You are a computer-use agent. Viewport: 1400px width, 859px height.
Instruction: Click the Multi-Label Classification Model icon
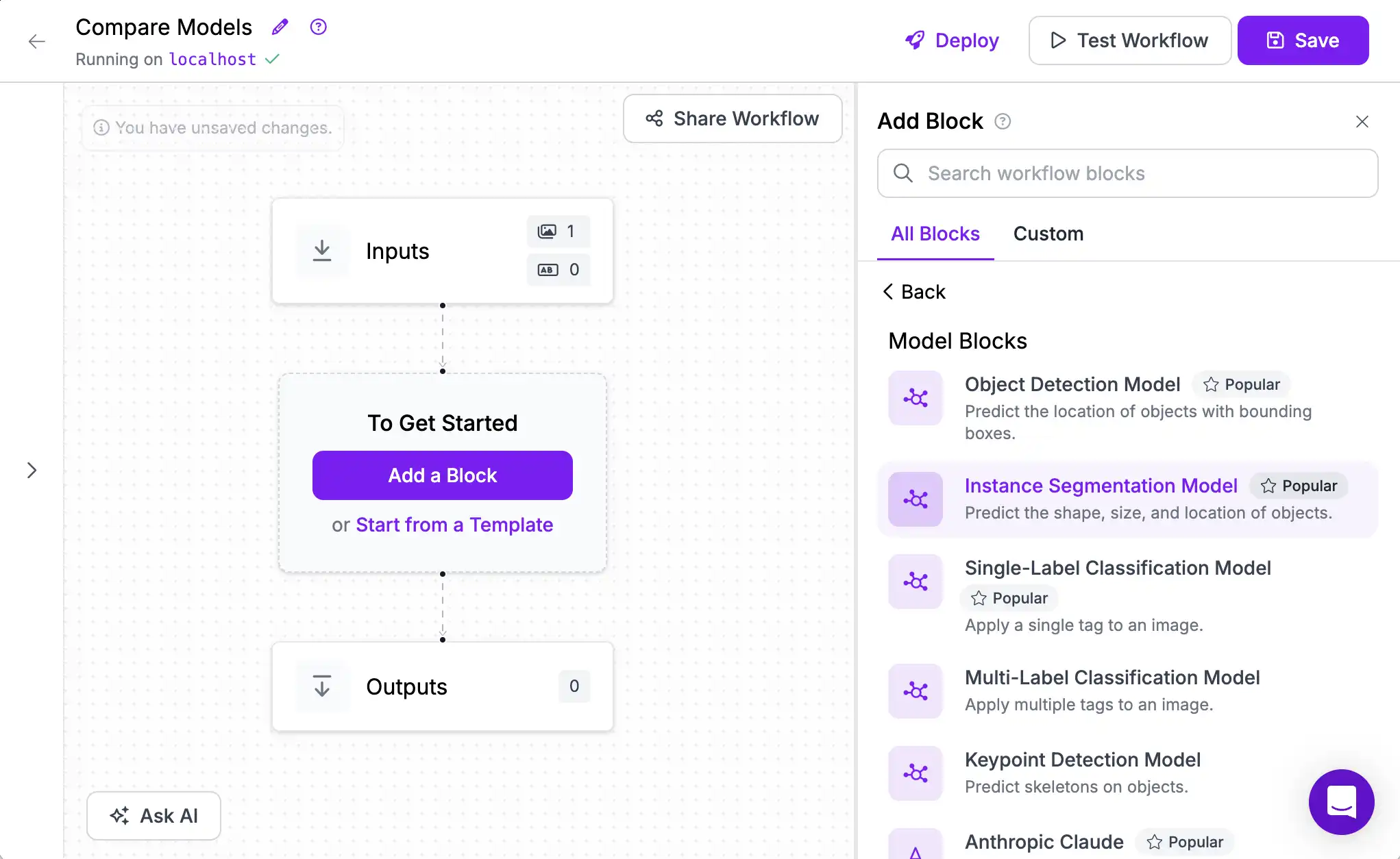[915, 690]
